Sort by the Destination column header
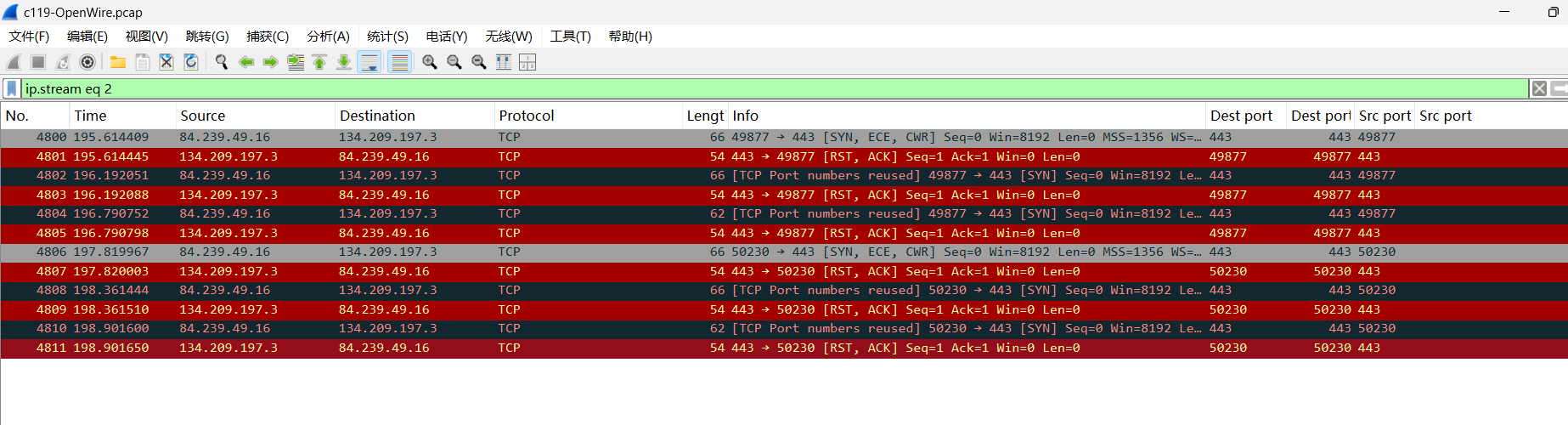This screenshot has width=1568, height=425. 415,116
